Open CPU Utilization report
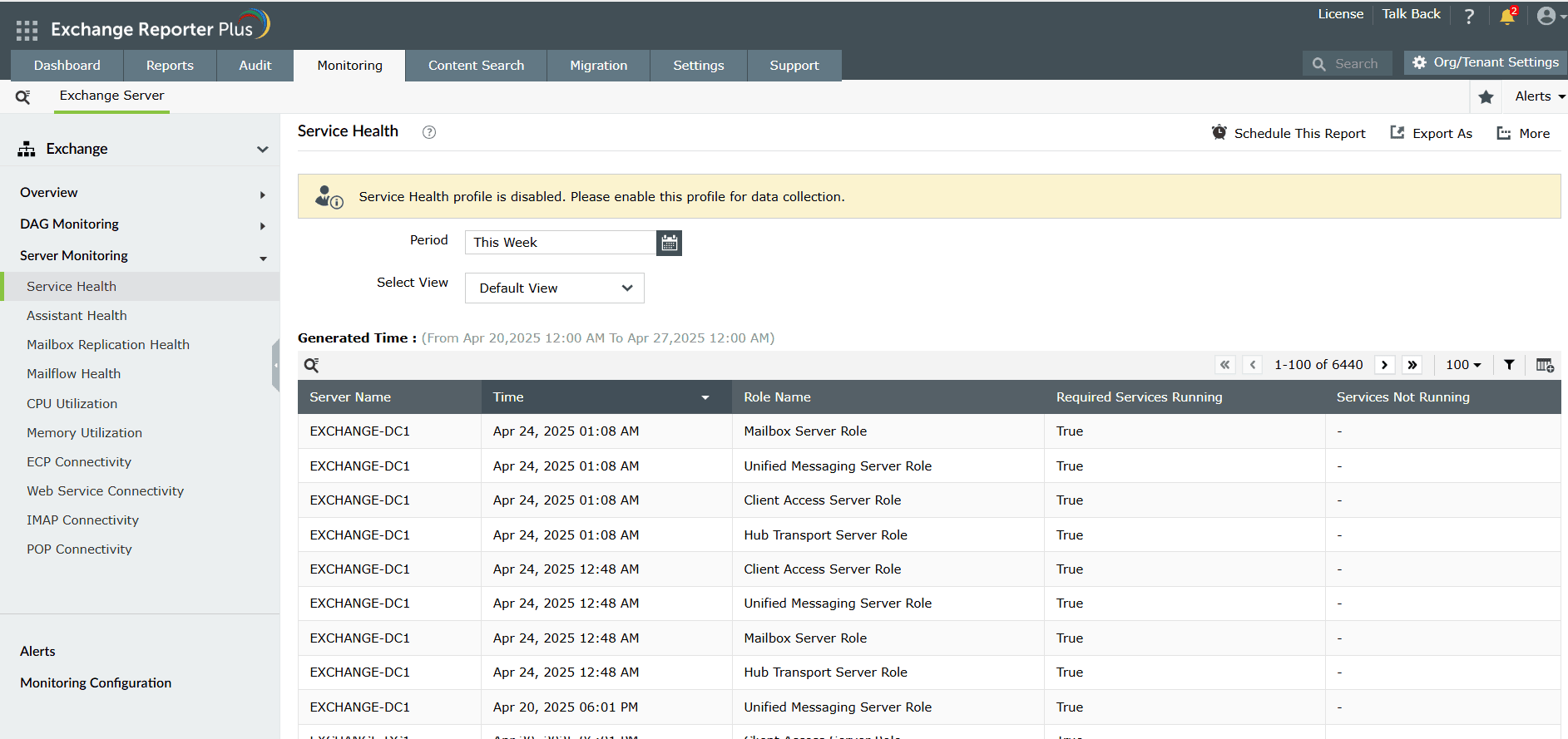This screenshot has height=739, width=1568. click(72, 404)
